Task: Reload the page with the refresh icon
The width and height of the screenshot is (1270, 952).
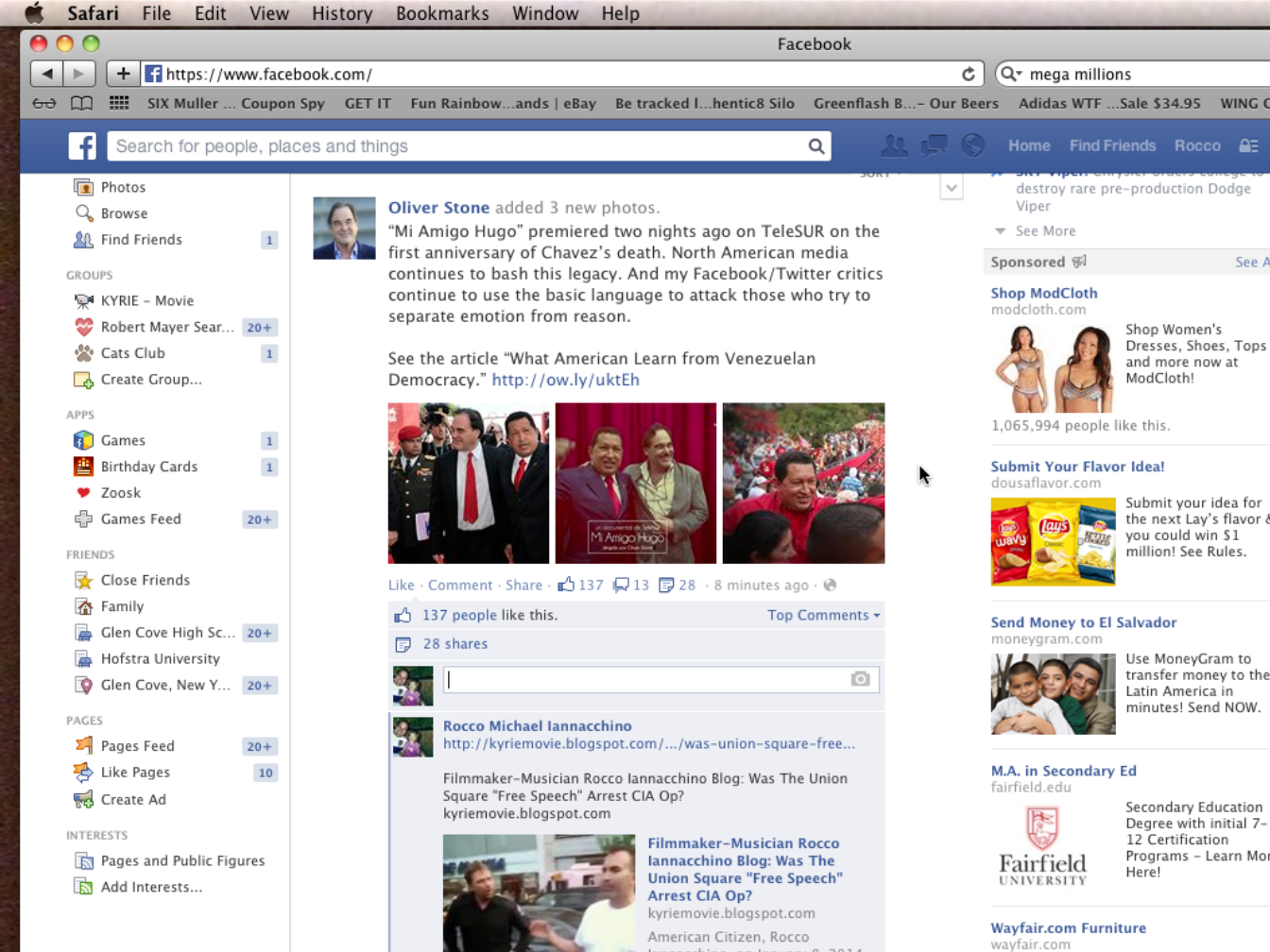Action: pyautogui.click(x=969, y=74)
